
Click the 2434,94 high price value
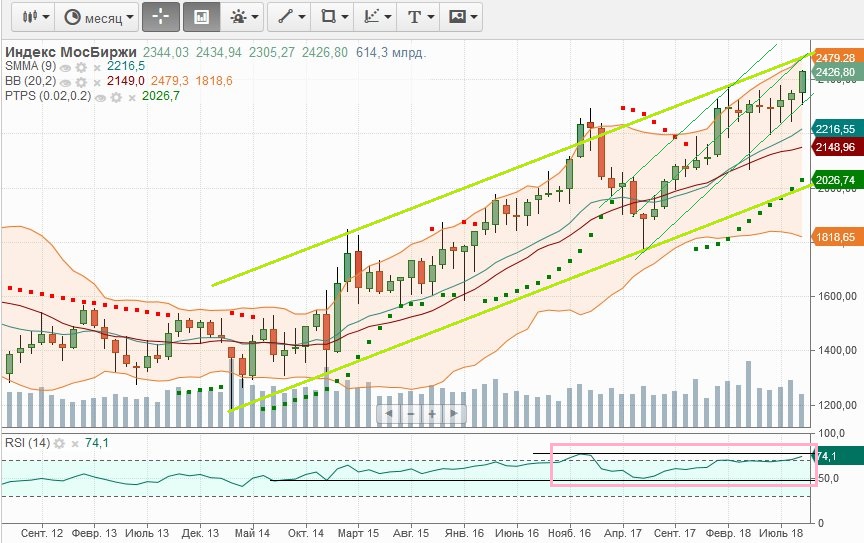[219, 53]
